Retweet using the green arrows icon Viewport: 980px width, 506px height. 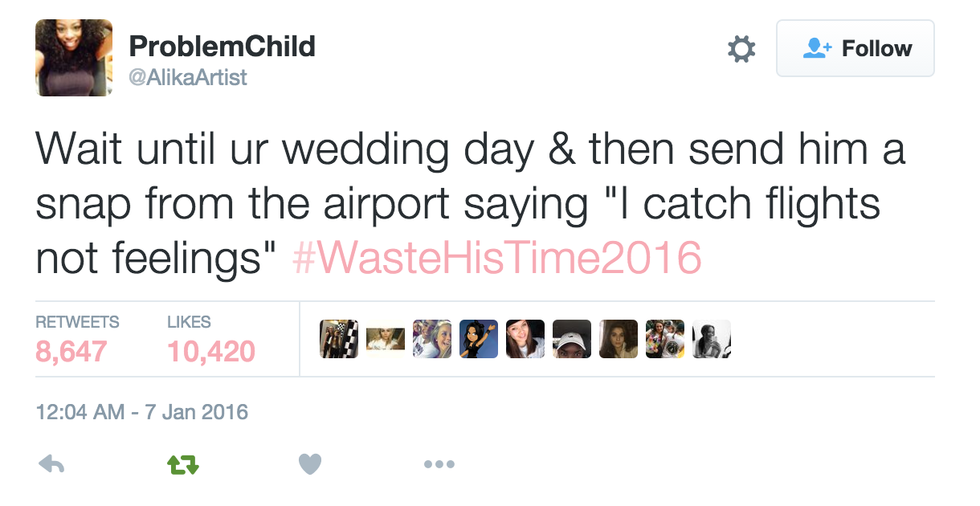pos(183,464)
